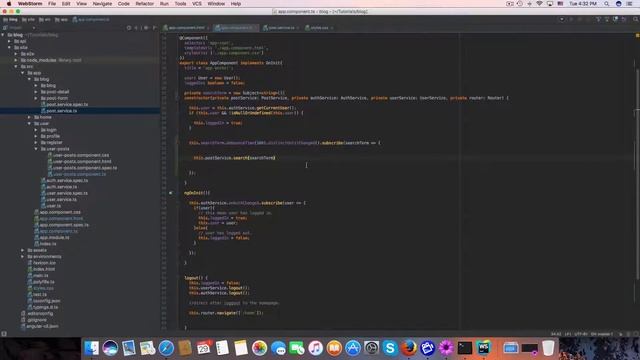Screen dimensions: 640x360
Task: Expand the node_modules folder
Action: [16, 60]
